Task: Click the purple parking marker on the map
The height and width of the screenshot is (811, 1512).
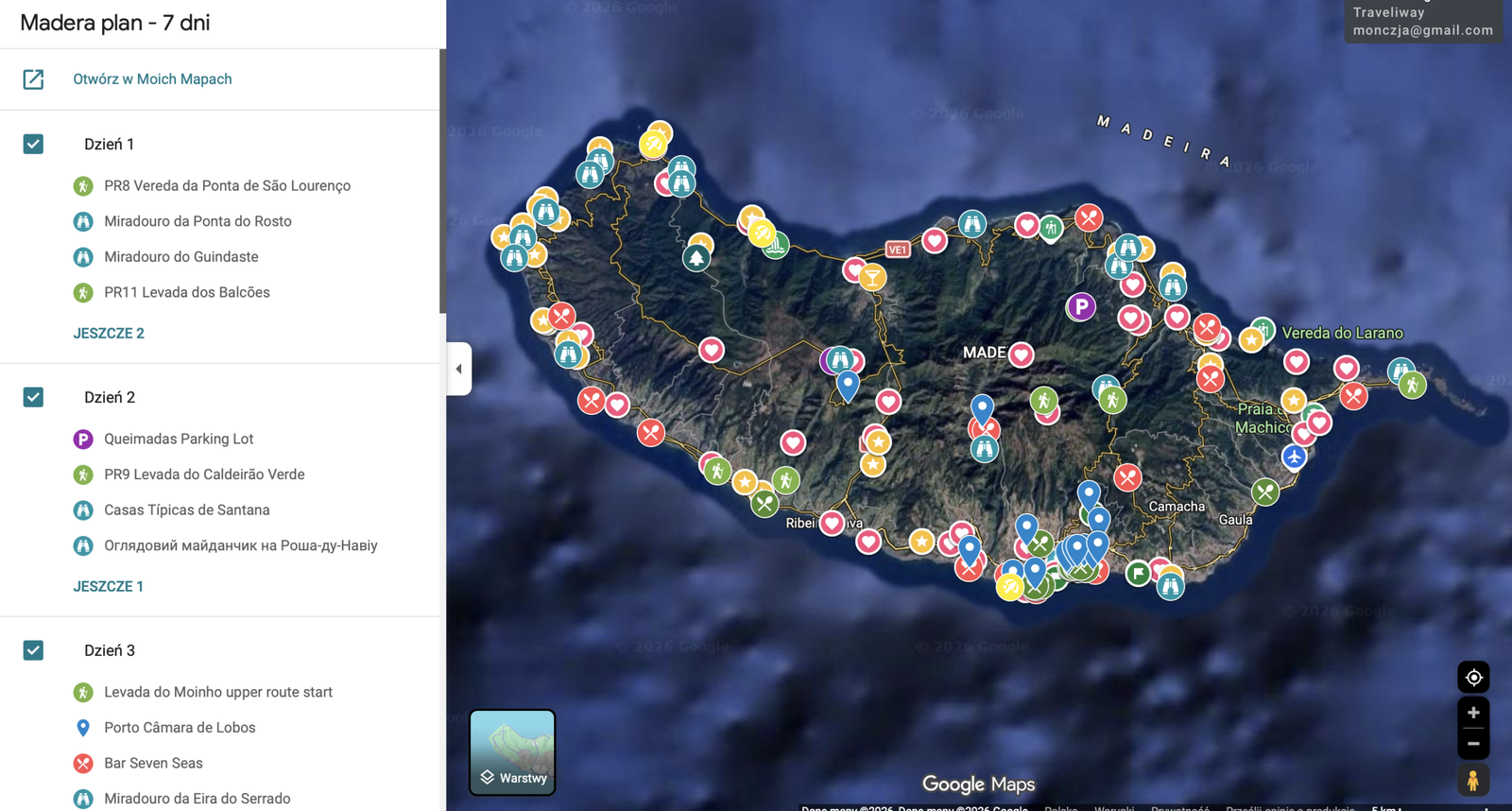Action: pyautogui.click(x=1080, y=306)
